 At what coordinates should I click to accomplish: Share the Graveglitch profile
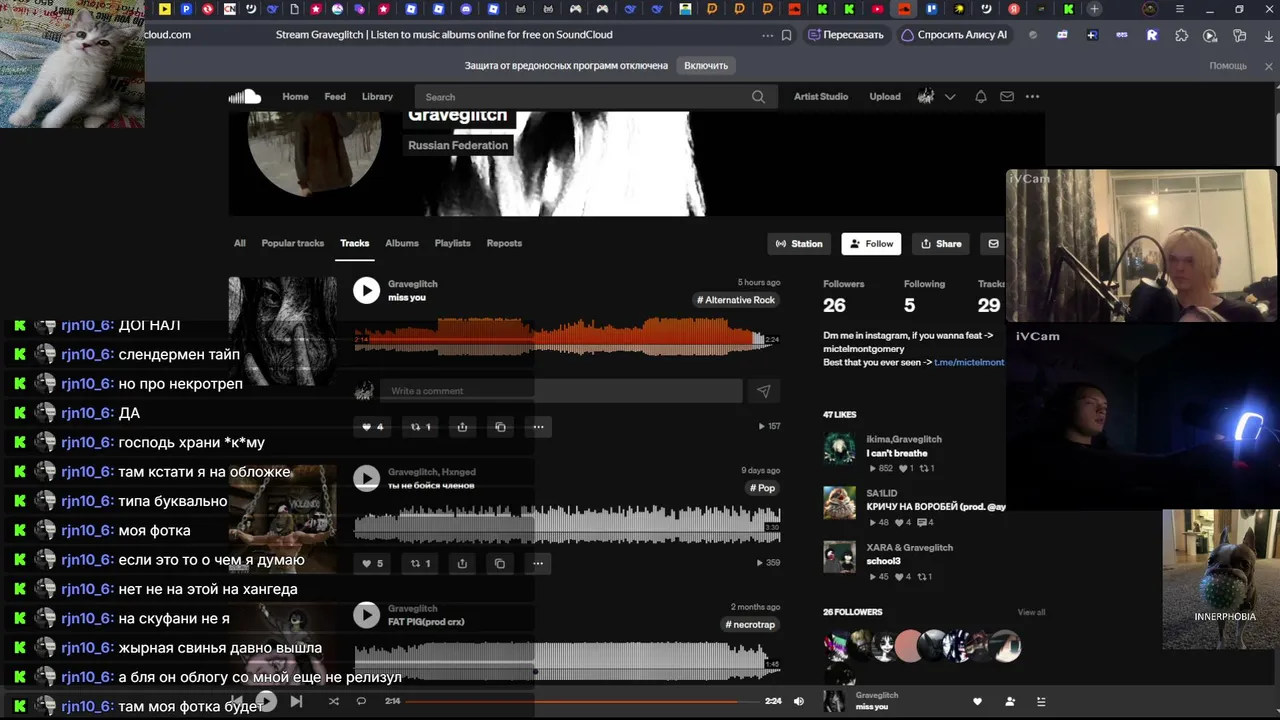pos(941,244)
